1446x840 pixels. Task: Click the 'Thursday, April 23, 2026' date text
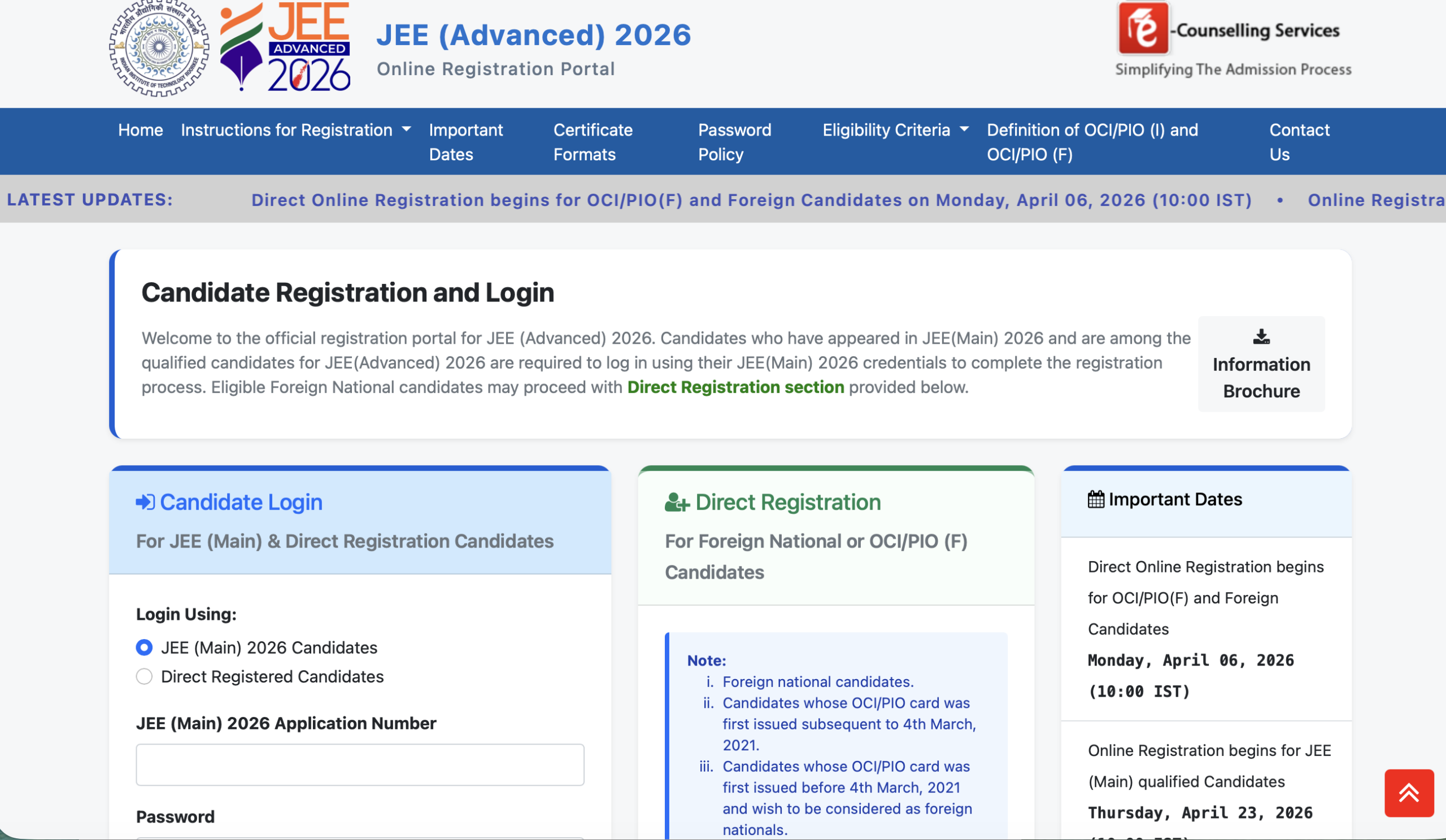pyautogui.click(x=1200, y=813)
